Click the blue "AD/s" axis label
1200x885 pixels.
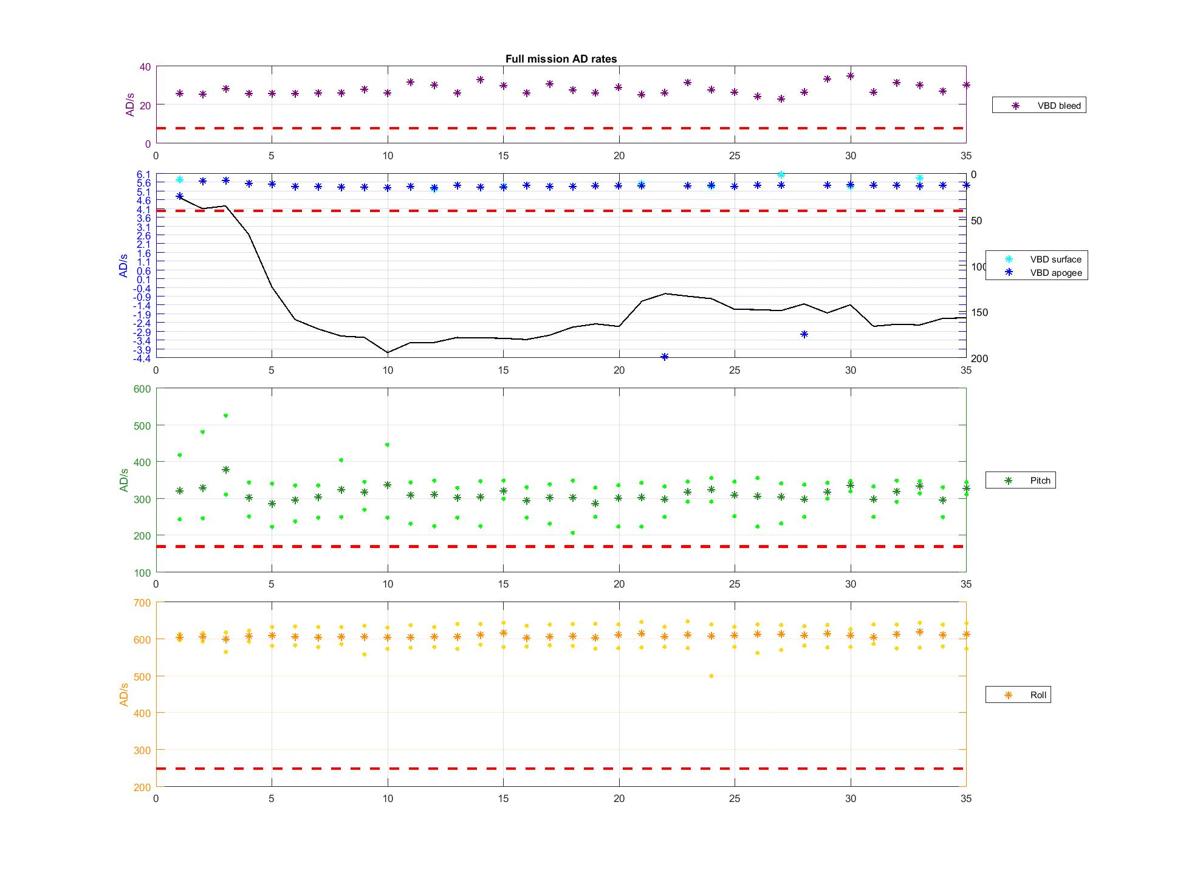tap(125, 266)
